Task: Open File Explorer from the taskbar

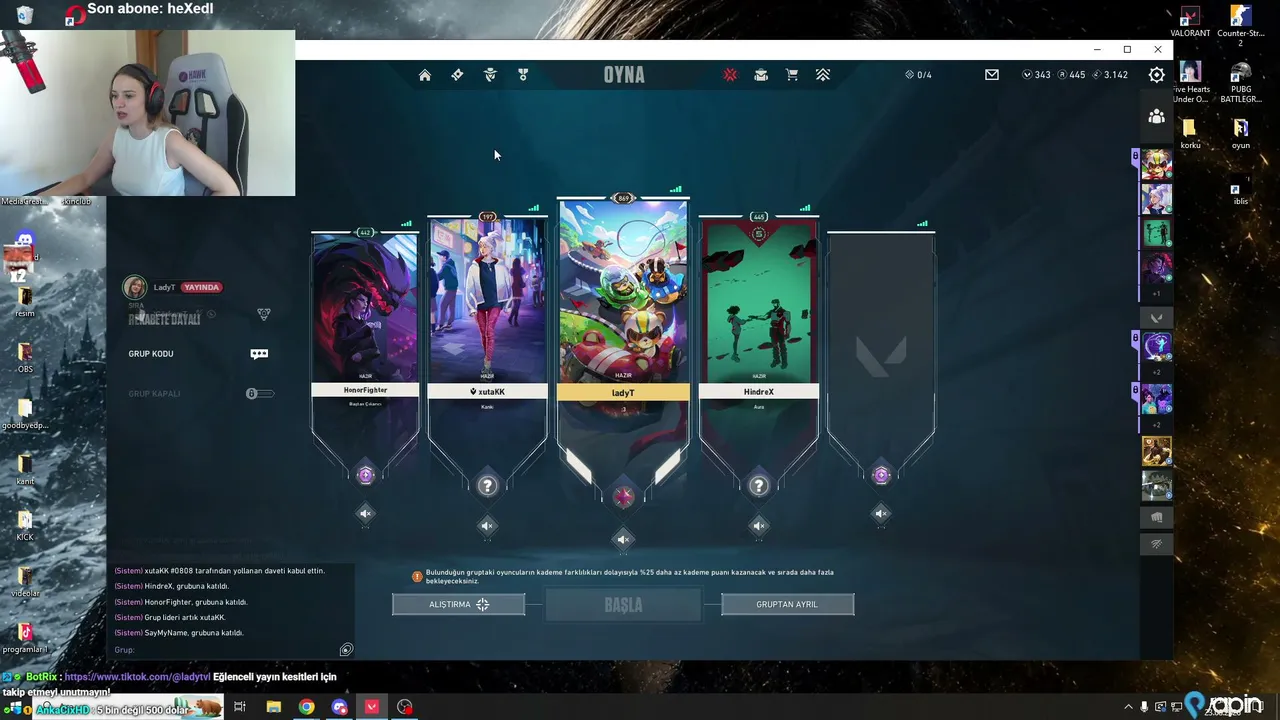Action: [x=273, y=707]
